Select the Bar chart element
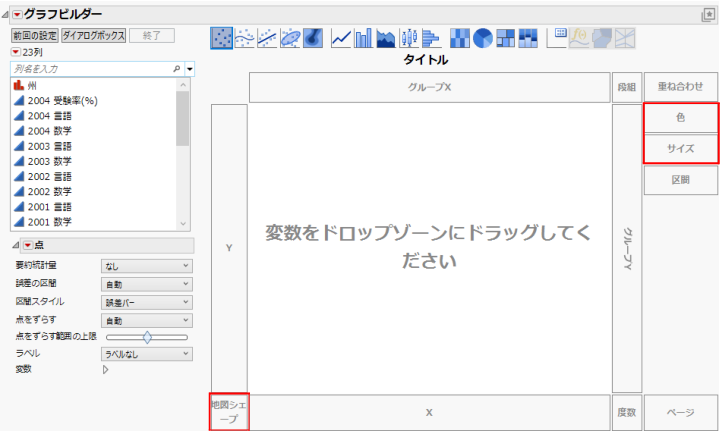722x431 pixels. tap(363, 38)
